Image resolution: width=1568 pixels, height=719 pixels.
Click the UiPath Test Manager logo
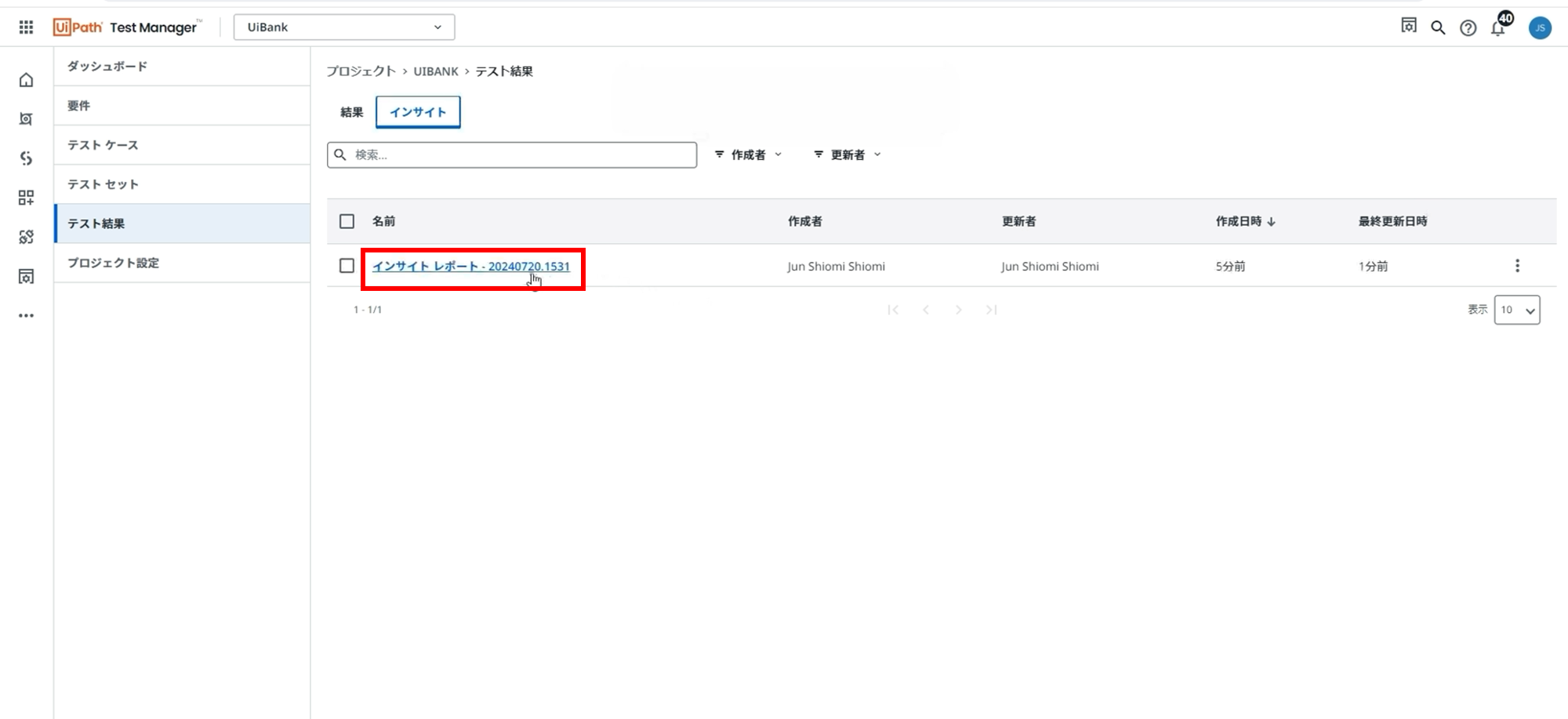pos(128,27)
